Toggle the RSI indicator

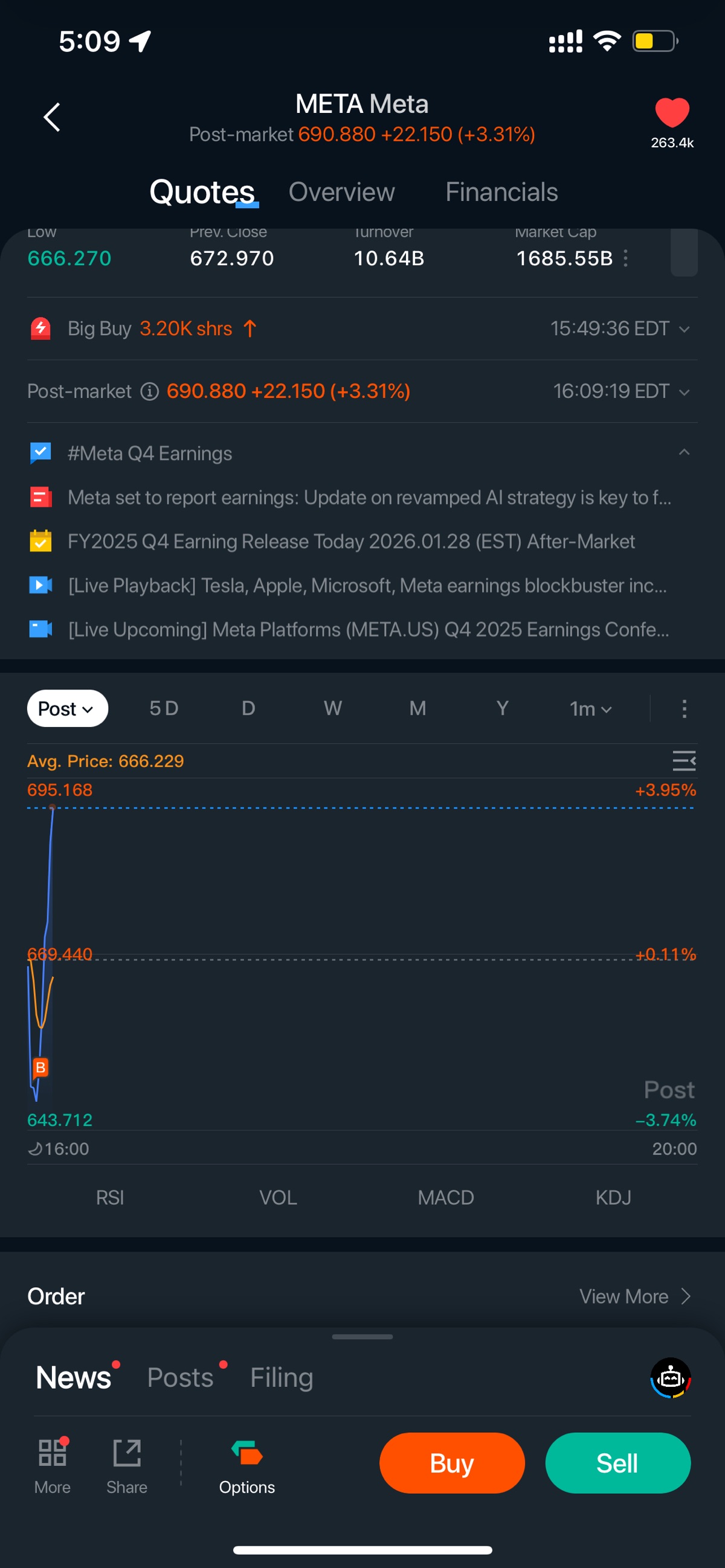pyautogui.click(x=111, y=1198)
